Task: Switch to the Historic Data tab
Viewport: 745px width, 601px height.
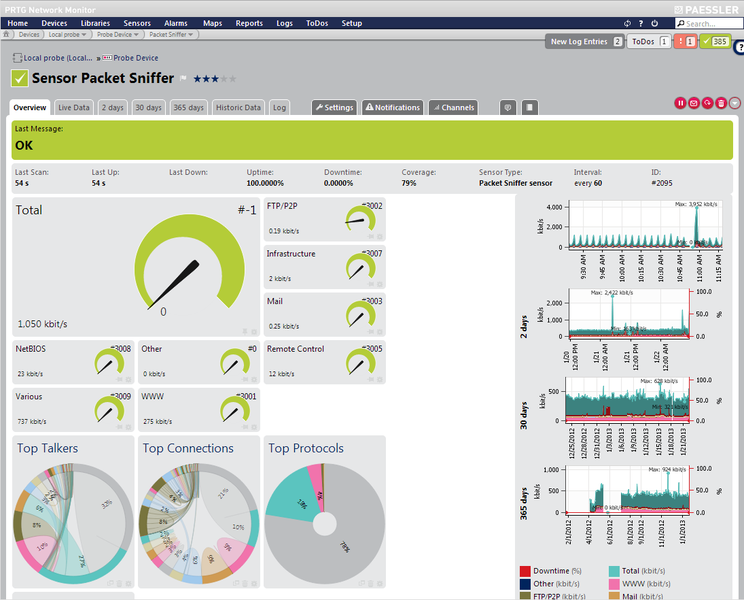Action: point(238,108)
